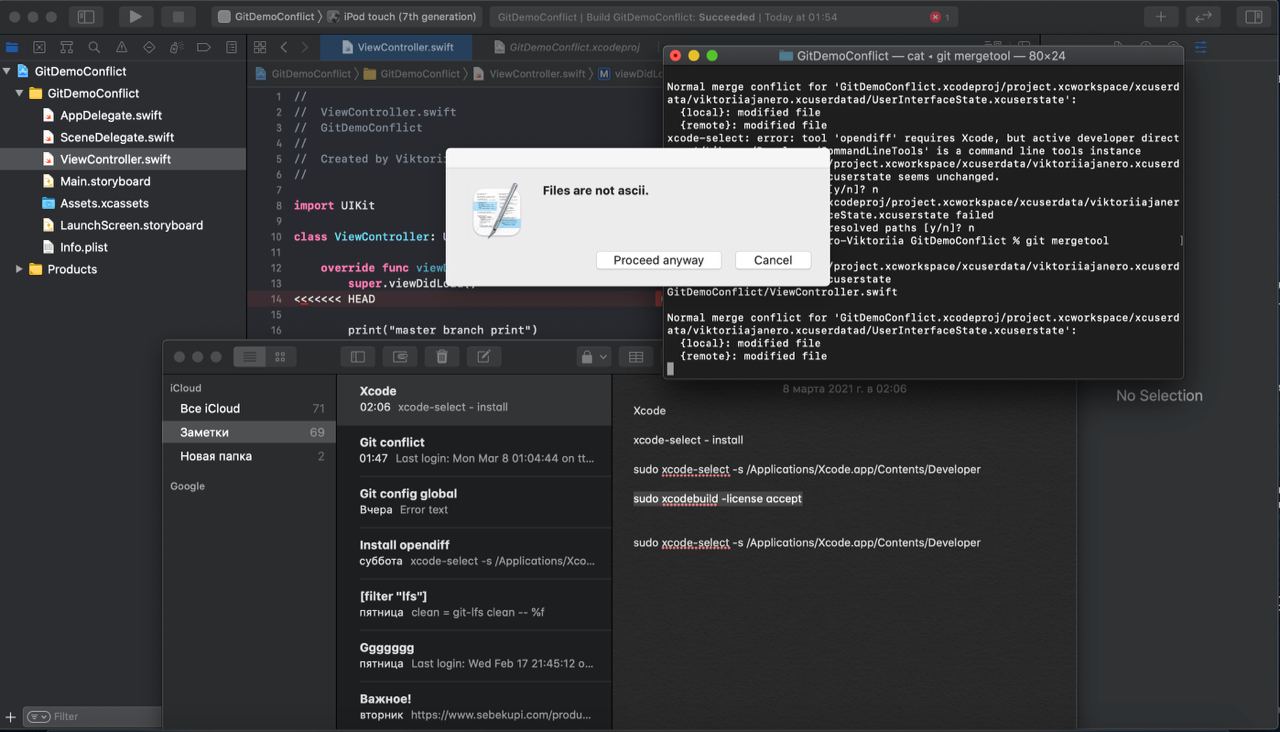Image resolution: width=1280 pixels, height=732 pixels.
Task: Select the Attributes inspector icon in Xcode
Action: point(1201,47)
